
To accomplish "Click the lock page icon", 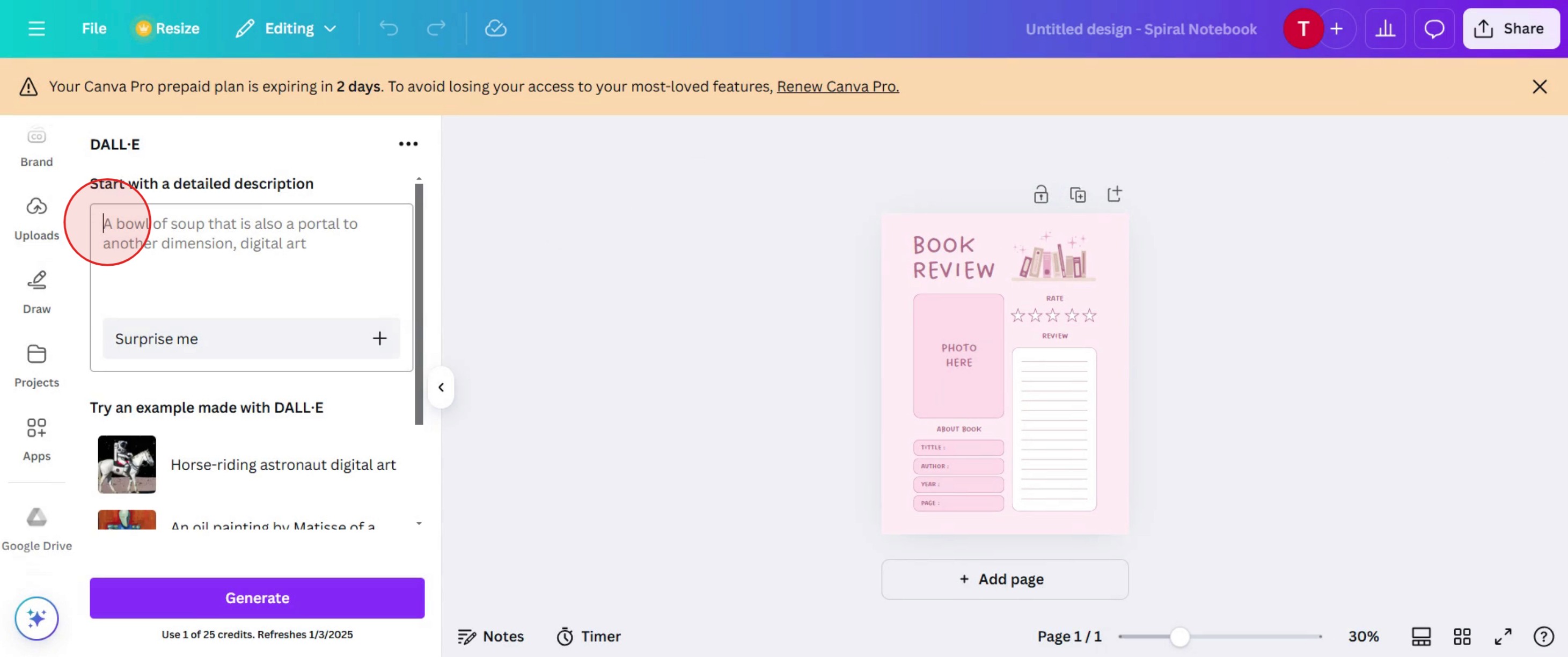I will click(x=1041, y=194).
